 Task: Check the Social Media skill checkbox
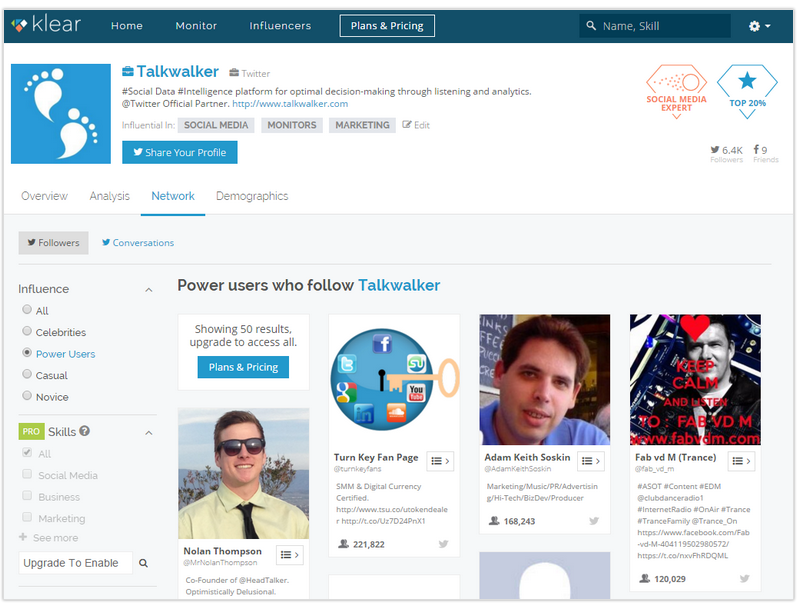(27, 474)
